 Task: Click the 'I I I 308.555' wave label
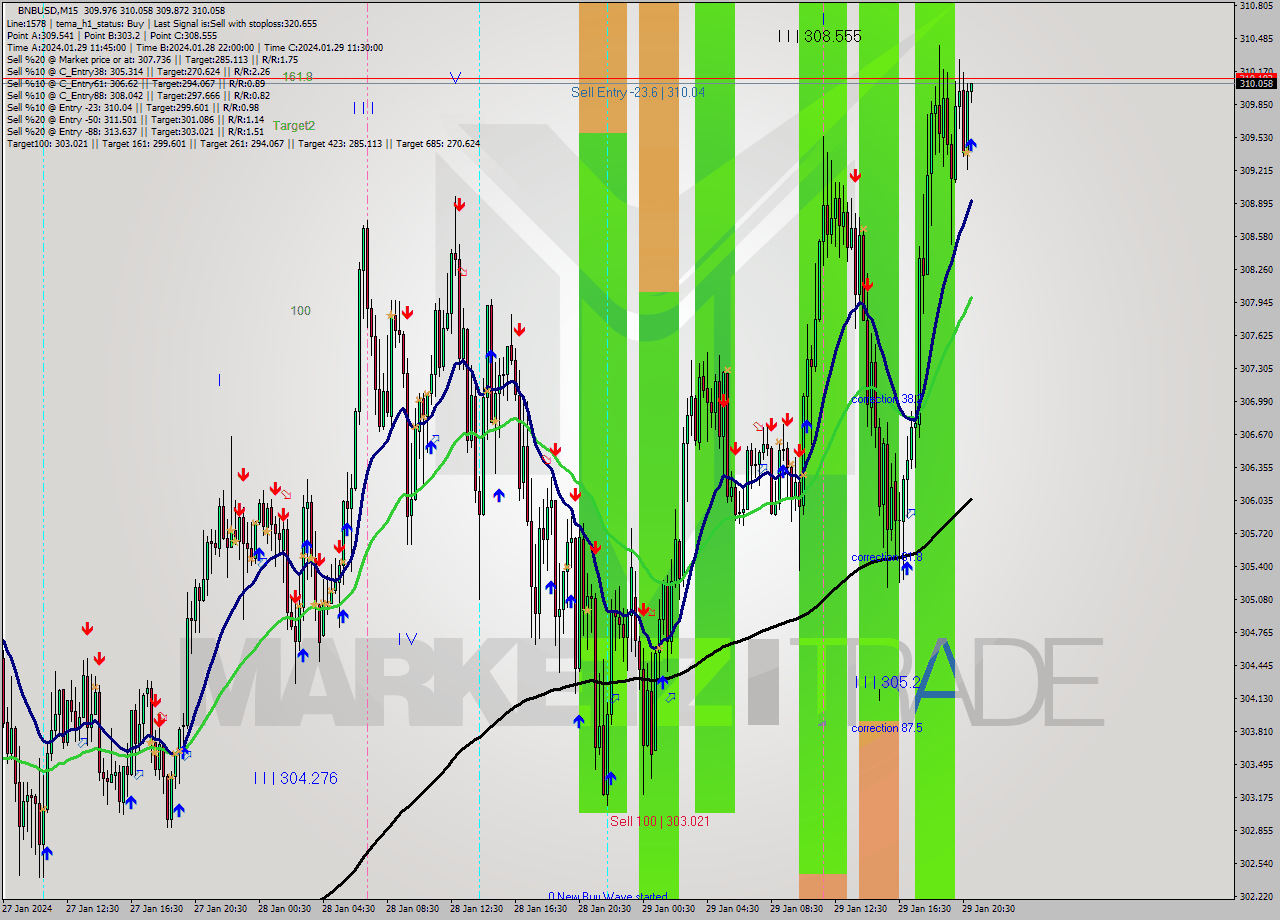click(x=819, y=36)
